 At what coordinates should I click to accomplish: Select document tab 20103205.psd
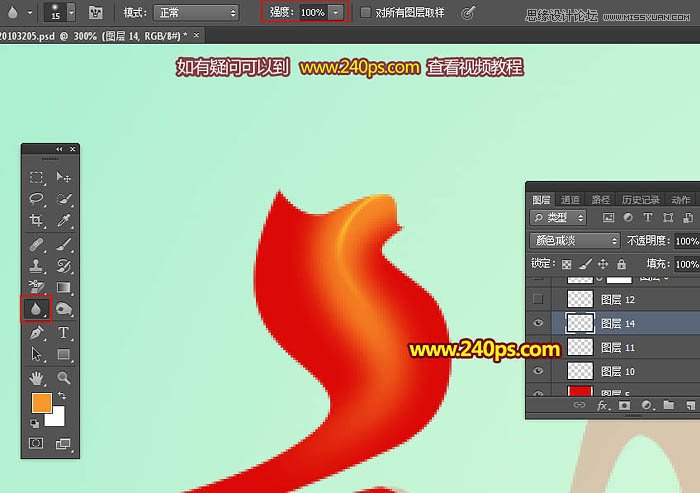(x=93, y=36)
